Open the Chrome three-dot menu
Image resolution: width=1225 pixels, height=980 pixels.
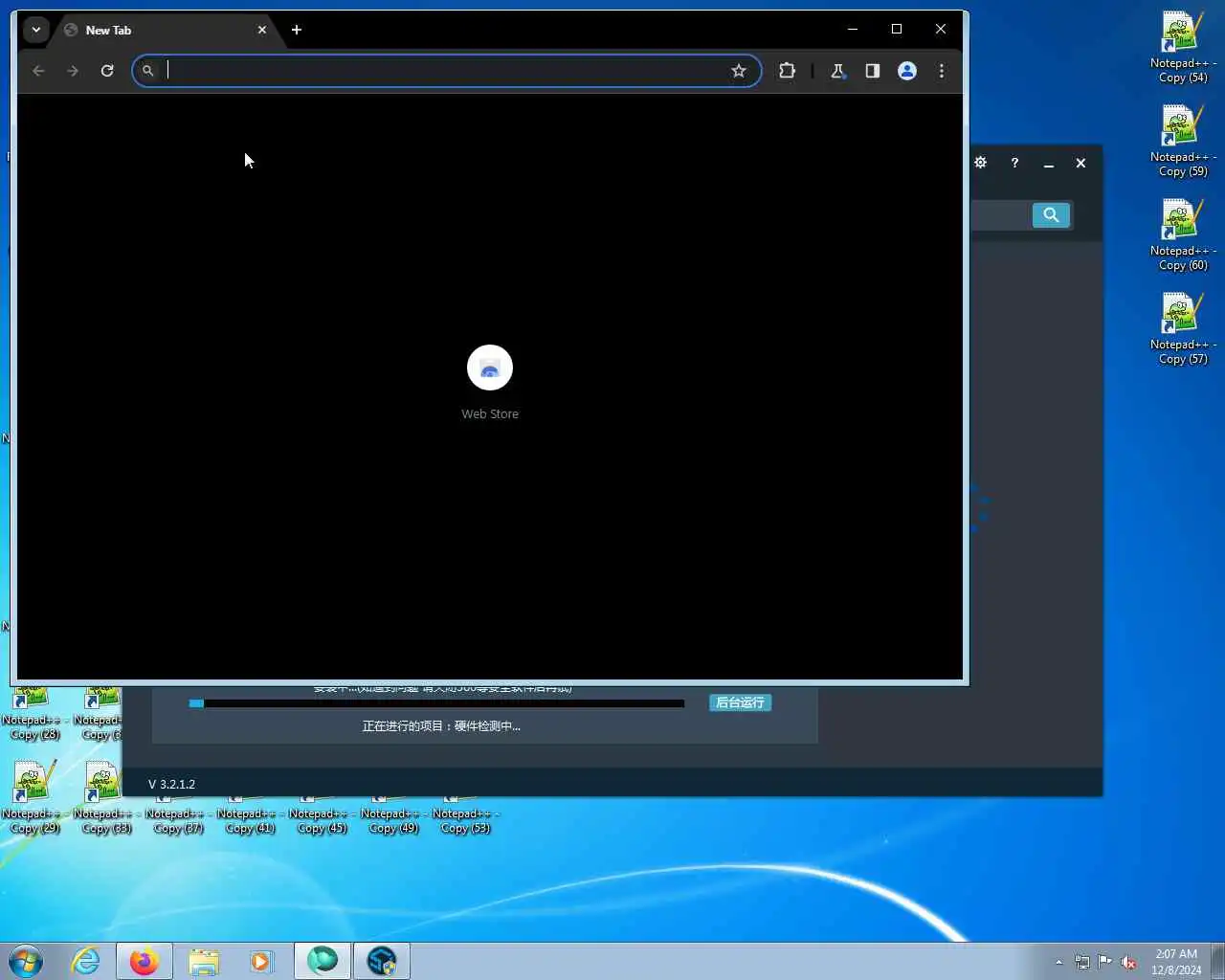[942, 71]
